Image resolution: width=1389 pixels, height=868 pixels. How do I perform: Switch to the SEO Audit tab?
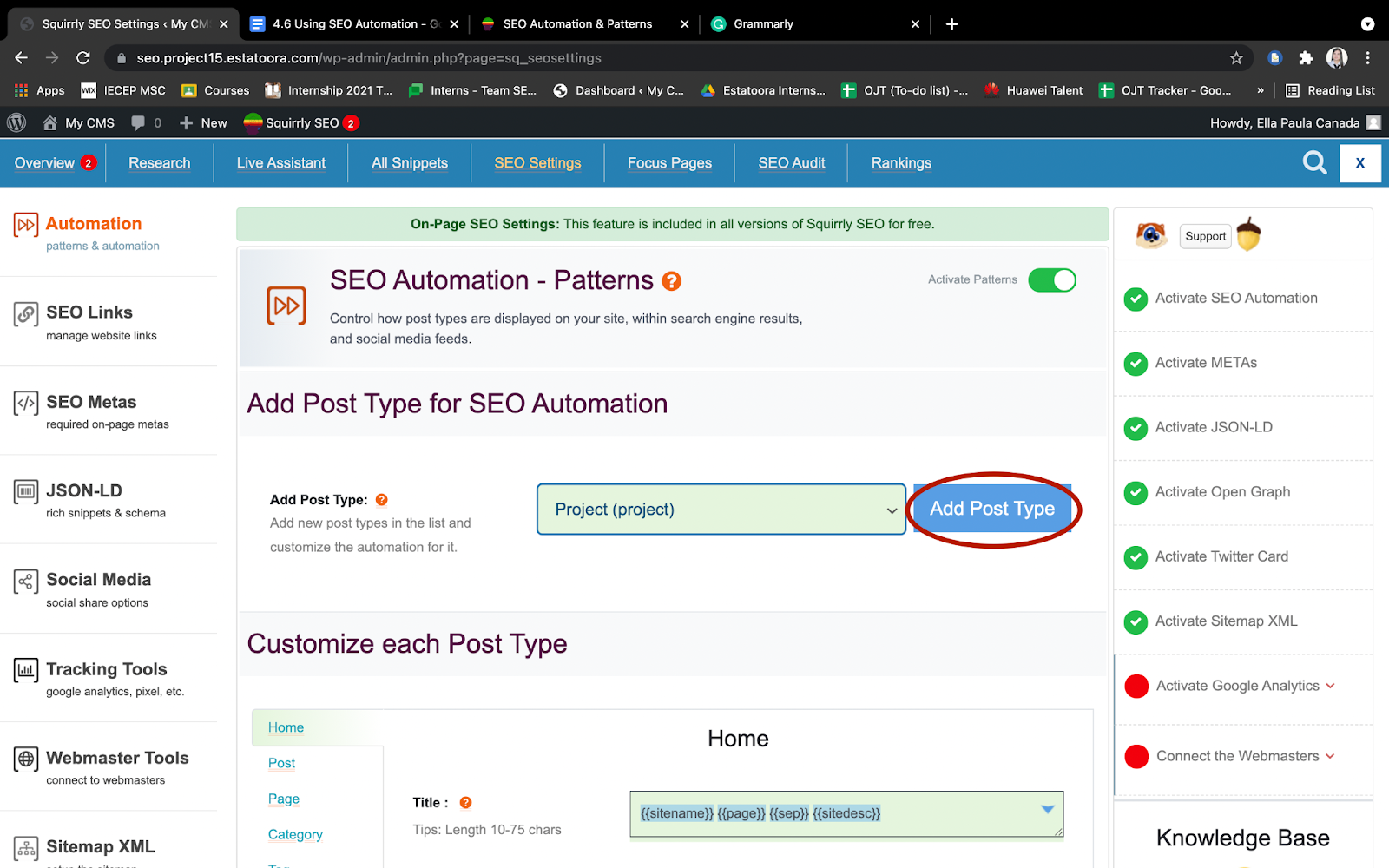792,163
